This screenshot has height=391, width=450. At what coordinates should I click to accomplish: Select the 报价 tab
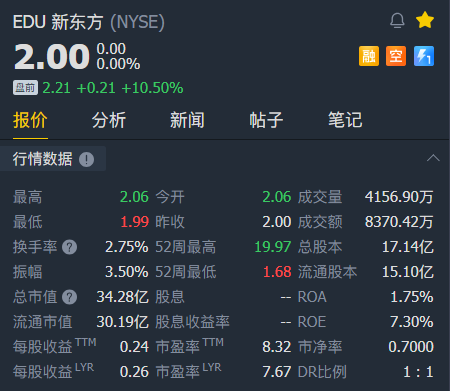[30, 120]
